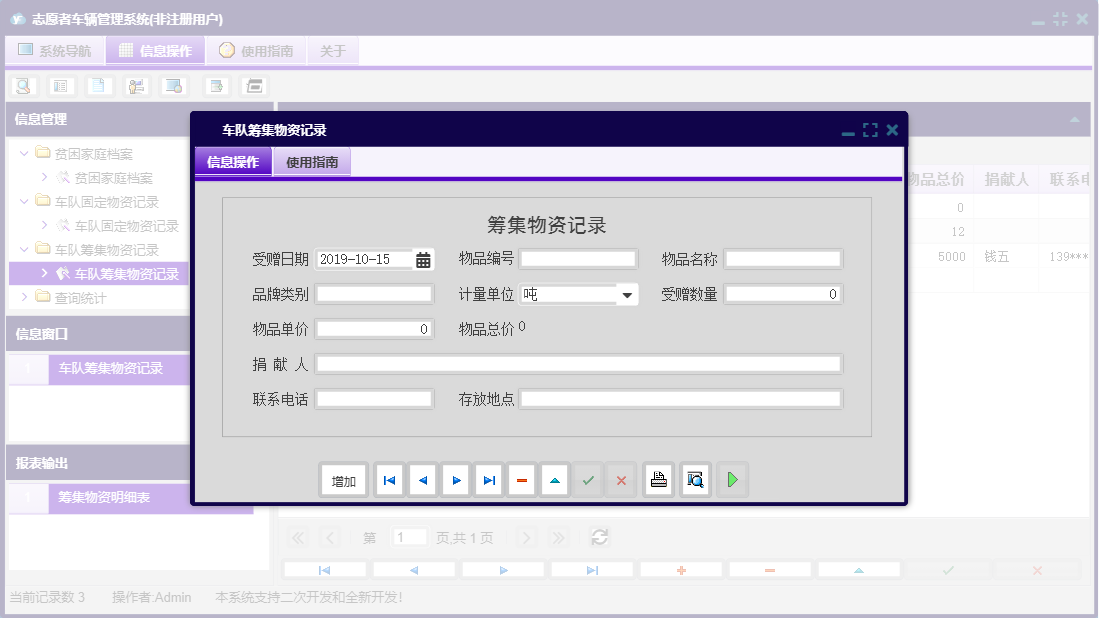Open print preview in the dialog toolbar
The image size is (1099, 618).
694,479
